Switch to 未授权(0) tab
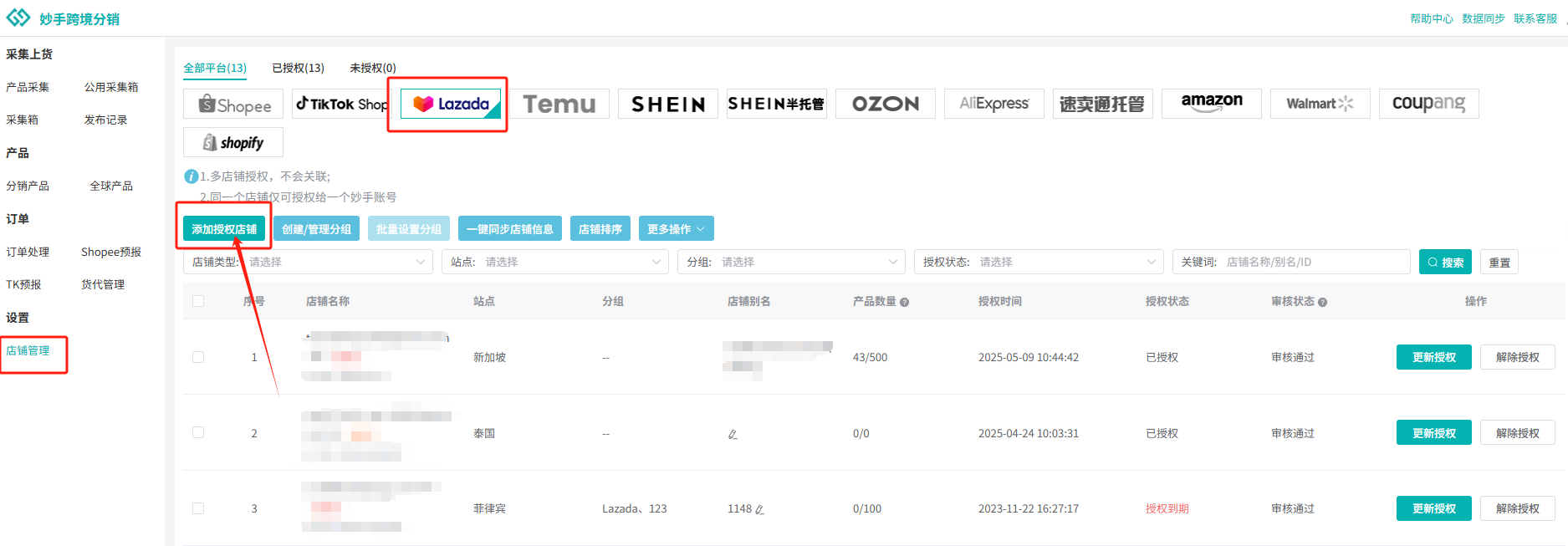Image resolution: width=1568 pixels, height=546 pixels. coord(373,68)
